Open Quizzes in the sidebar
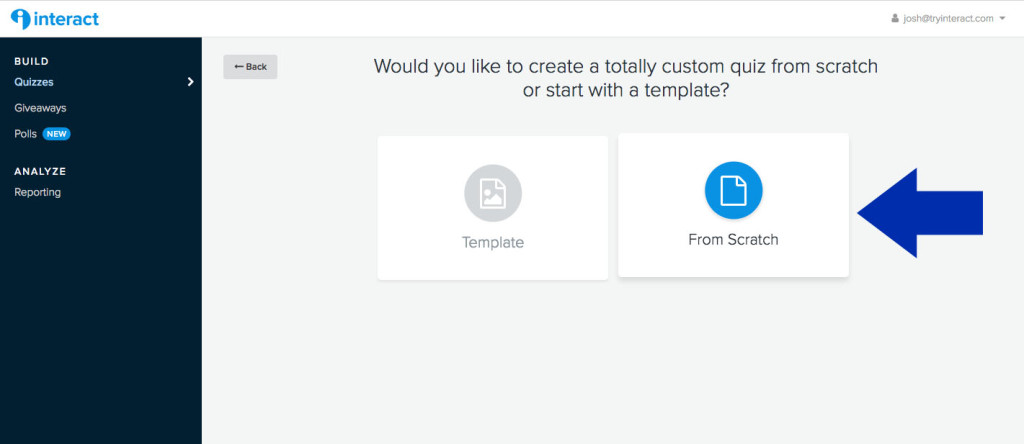1024x444 pixels. tap(34, 82)
